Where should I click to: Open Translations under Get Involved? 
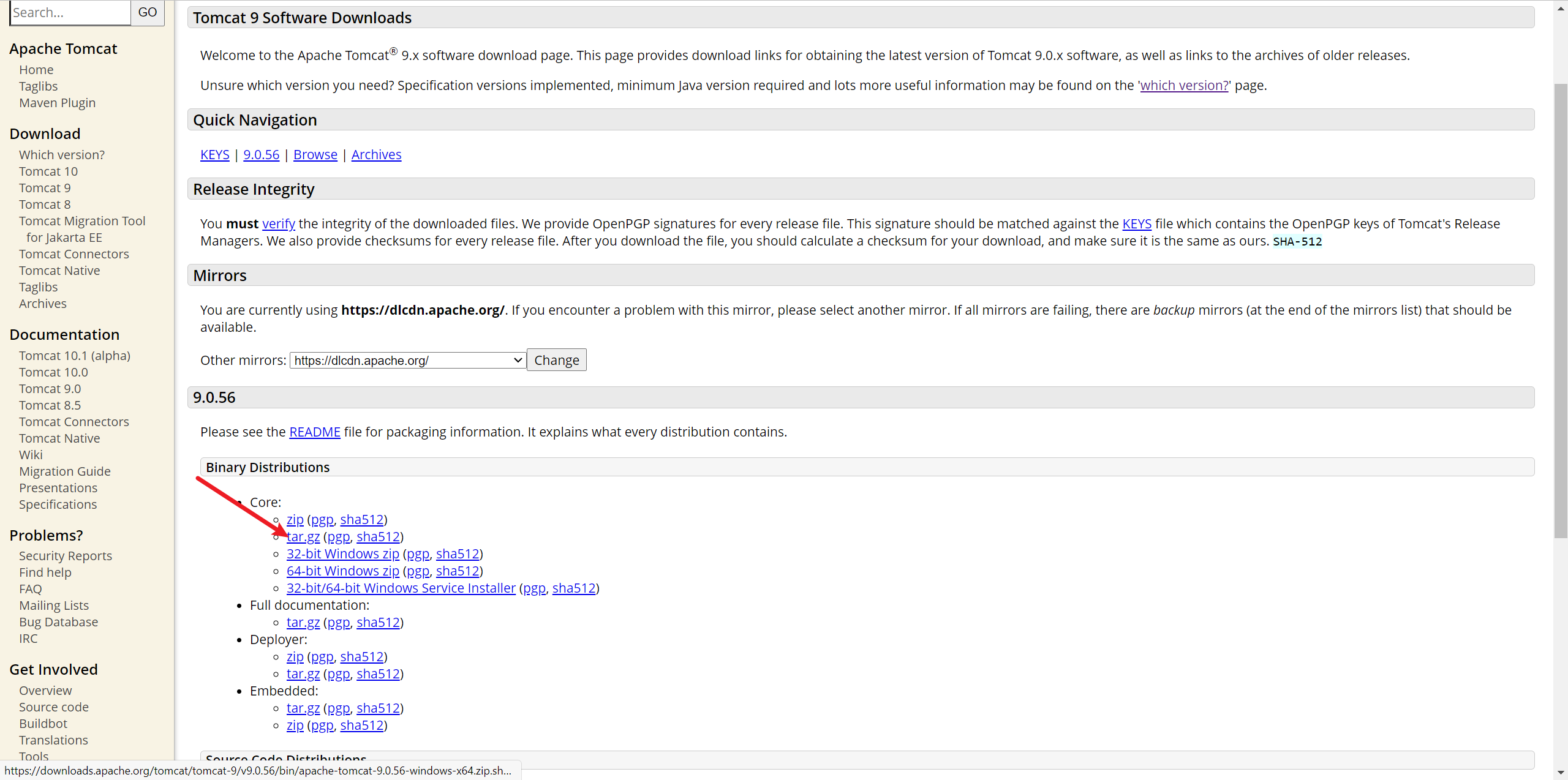click(53, 740)
